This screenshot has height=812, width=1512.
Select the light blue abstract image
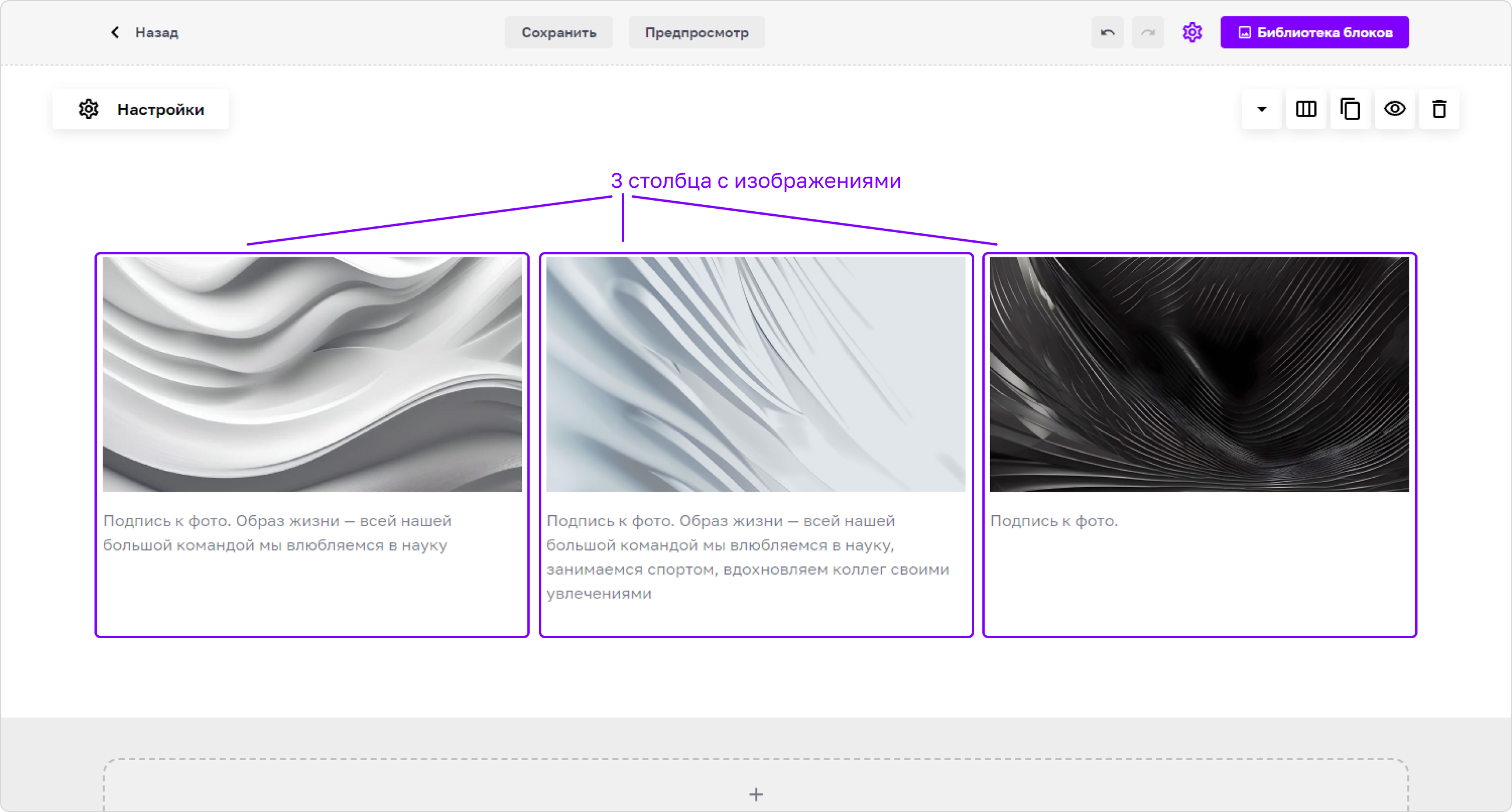point(755,374)
